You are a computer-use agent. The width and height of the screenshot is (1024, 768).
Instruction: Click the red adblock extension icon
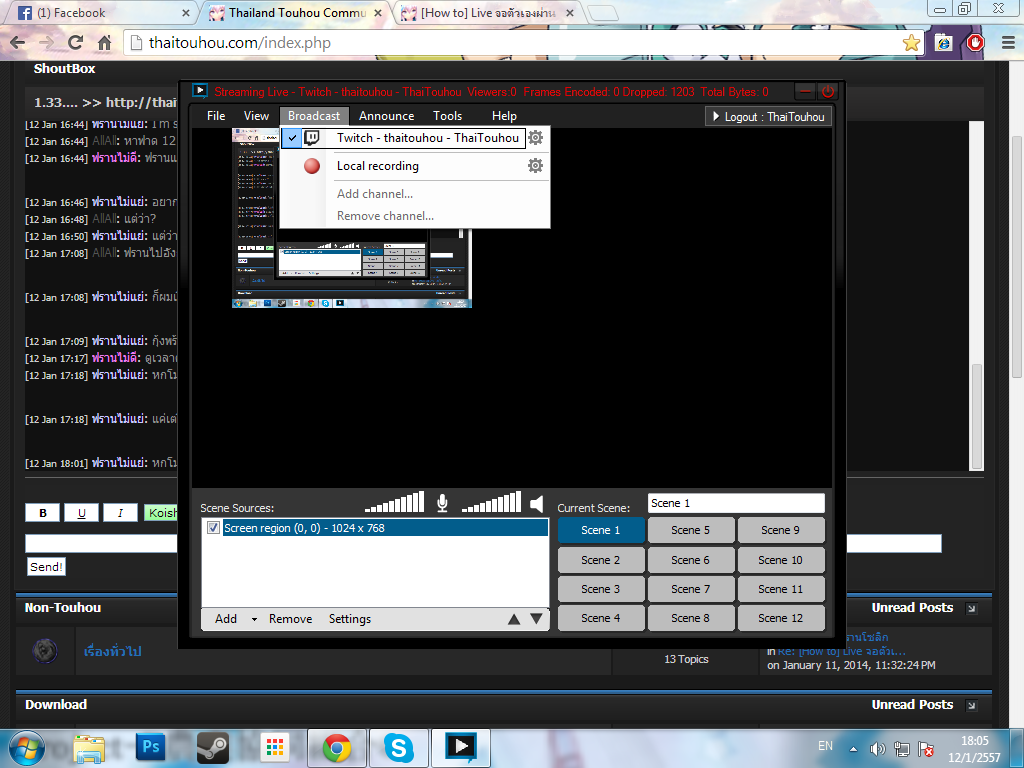tap(976, 43)
